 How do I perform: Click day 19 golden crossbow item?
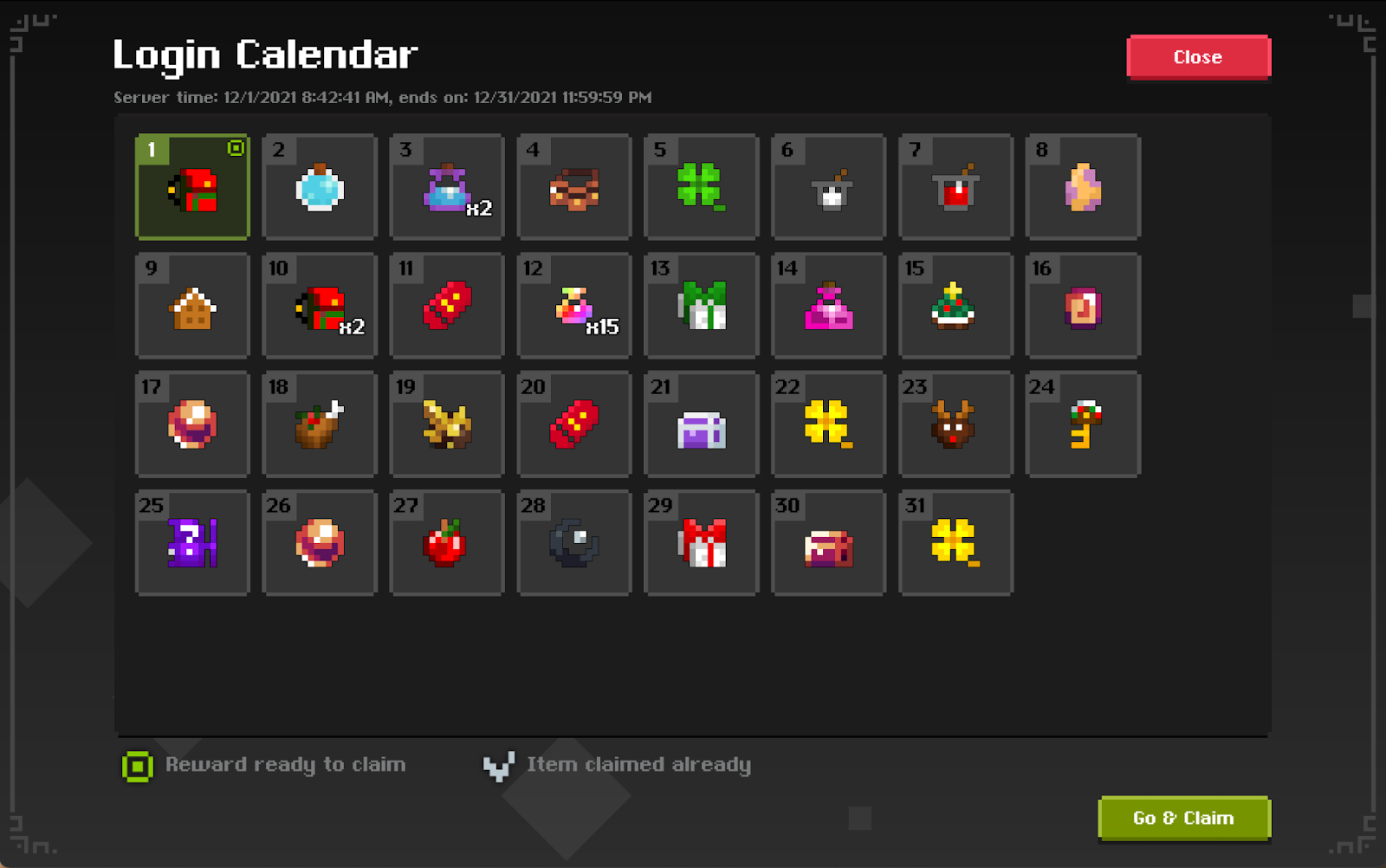447,424
